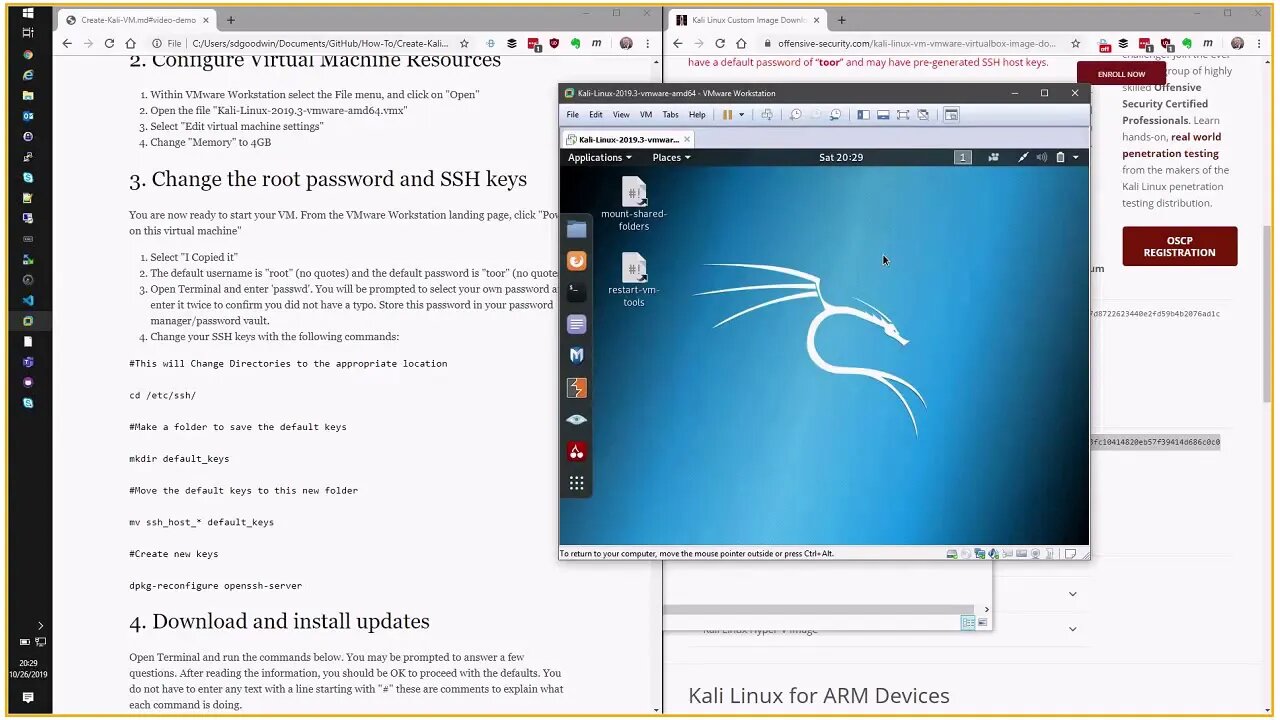Screen dimensions: 1280x720
Task: Open the Edit menu in VMware Workstation
Action: coord(596,115)
